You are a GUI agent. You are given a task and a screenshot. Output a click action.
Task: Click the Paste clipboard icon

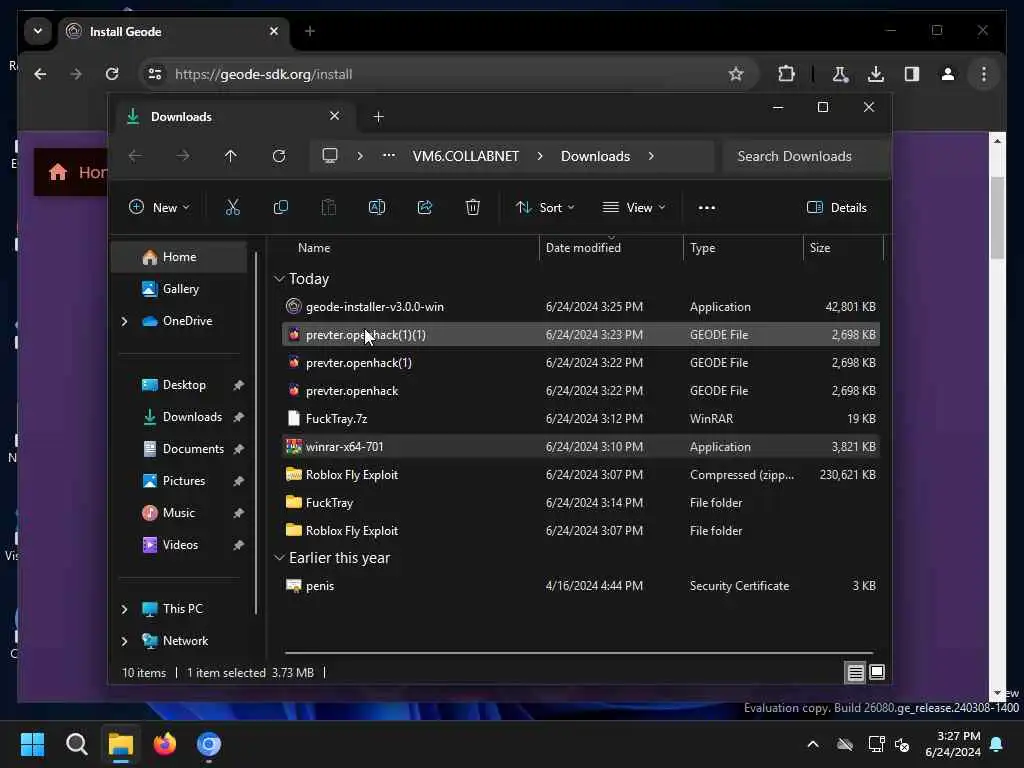tap(328, 208)
